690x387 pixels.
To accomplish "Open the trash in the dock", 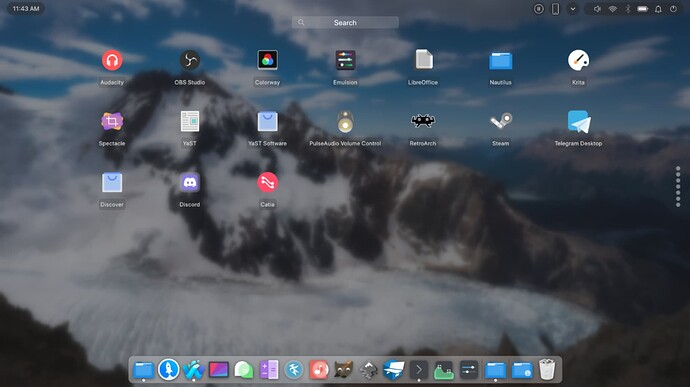I will pyautogui.click(x=547, y=369).
